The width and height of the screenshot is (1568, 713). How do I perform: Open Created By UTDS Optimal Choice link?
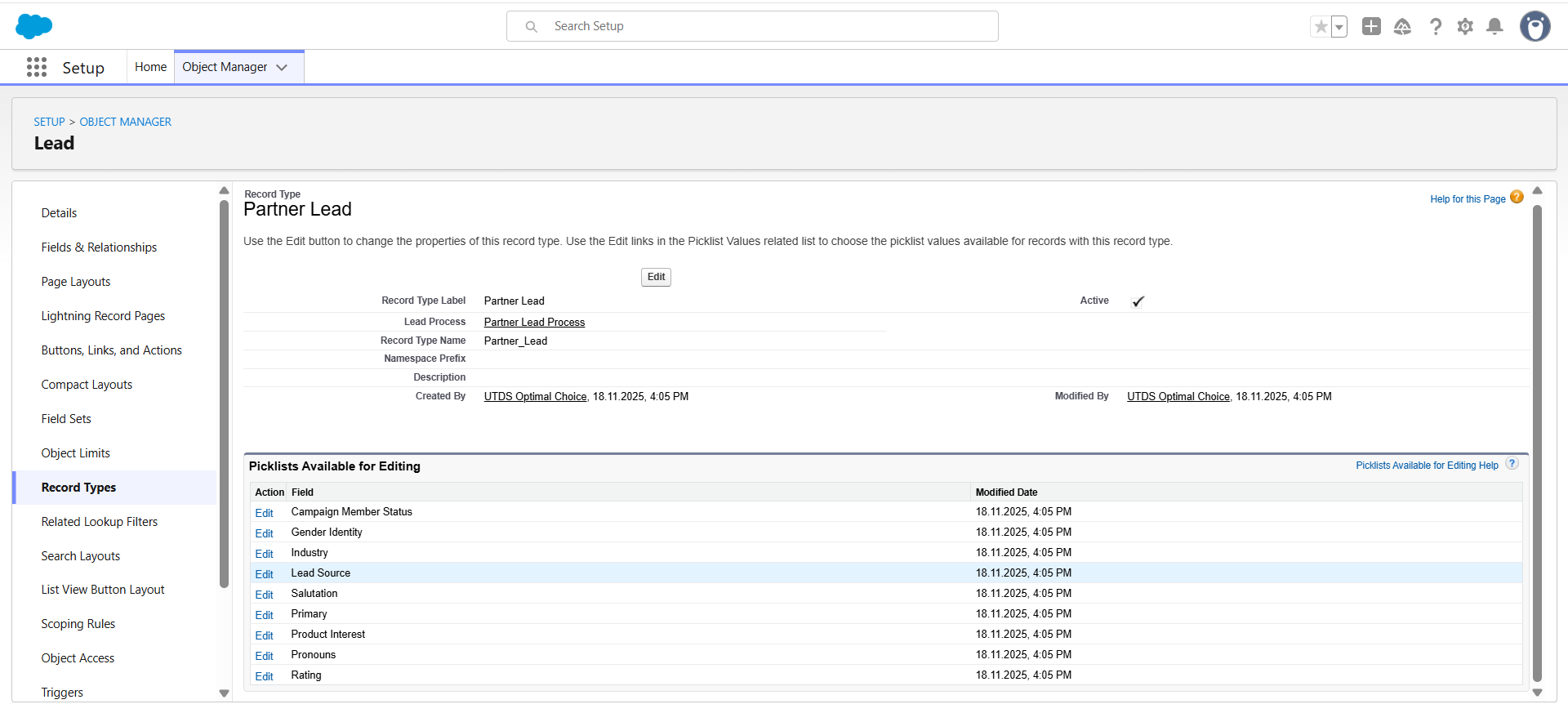pos(535,397)
